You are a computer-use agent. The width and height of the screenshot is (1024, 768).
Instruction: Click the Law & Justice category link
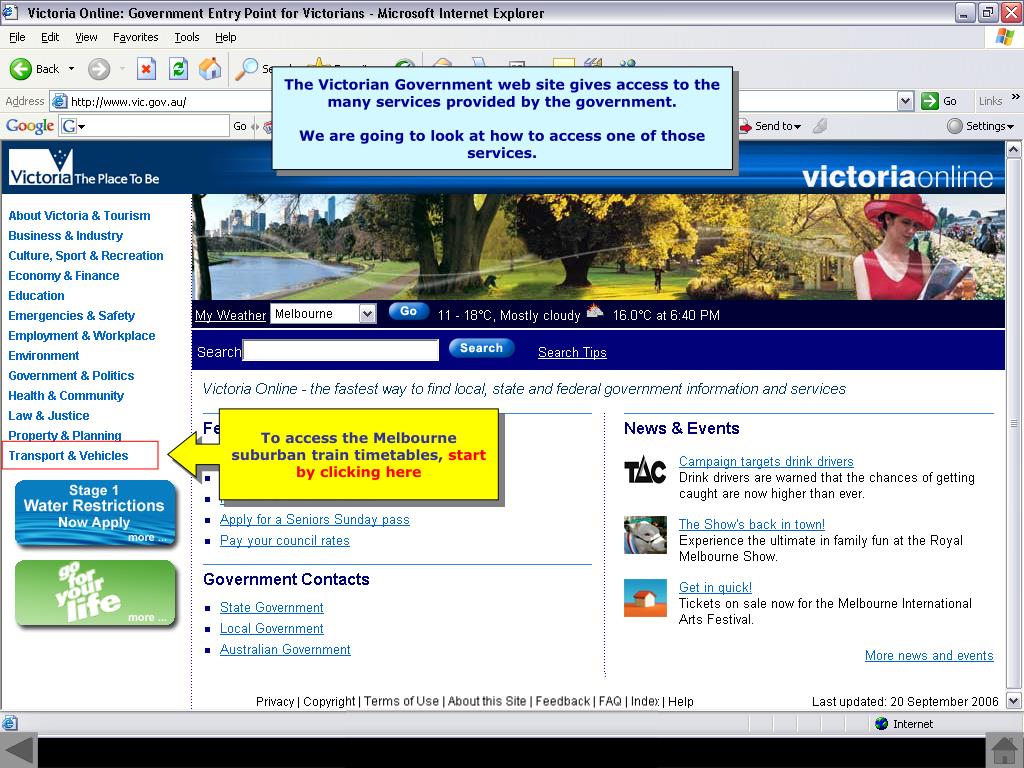(48, 415)
